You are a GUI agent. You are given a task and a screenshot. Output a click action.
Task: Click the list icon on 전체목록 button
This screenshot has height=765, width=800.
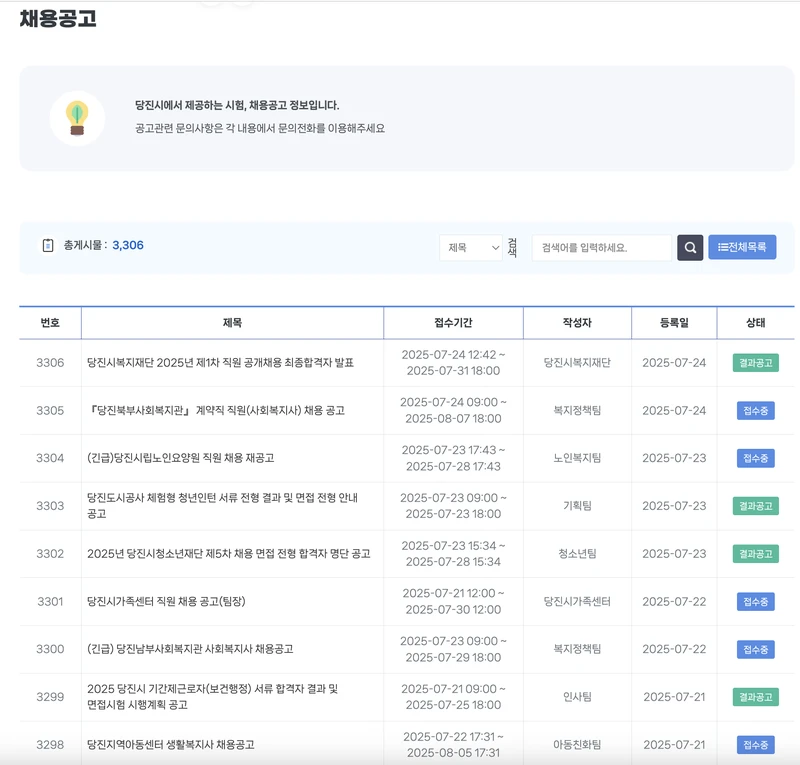click(x=725, y=246)
